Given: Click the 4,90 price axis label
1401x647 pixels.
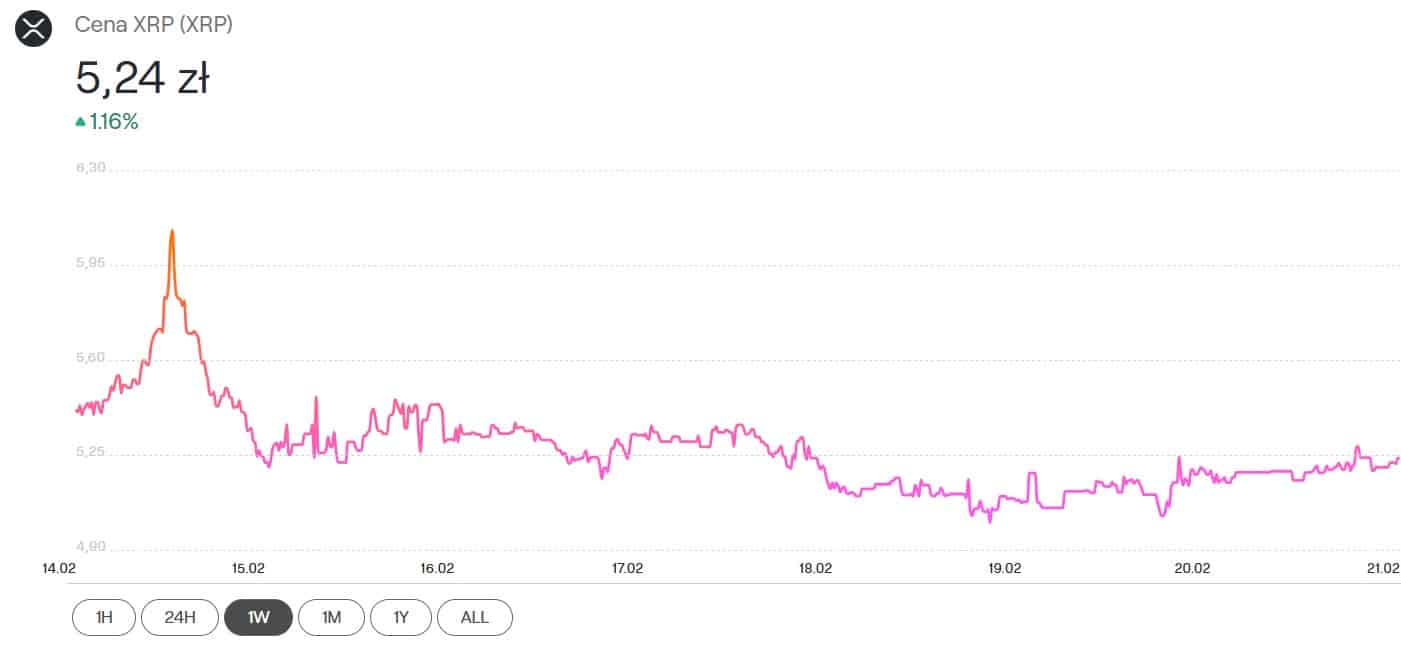Looking at the screenshot, I should 91,547.
